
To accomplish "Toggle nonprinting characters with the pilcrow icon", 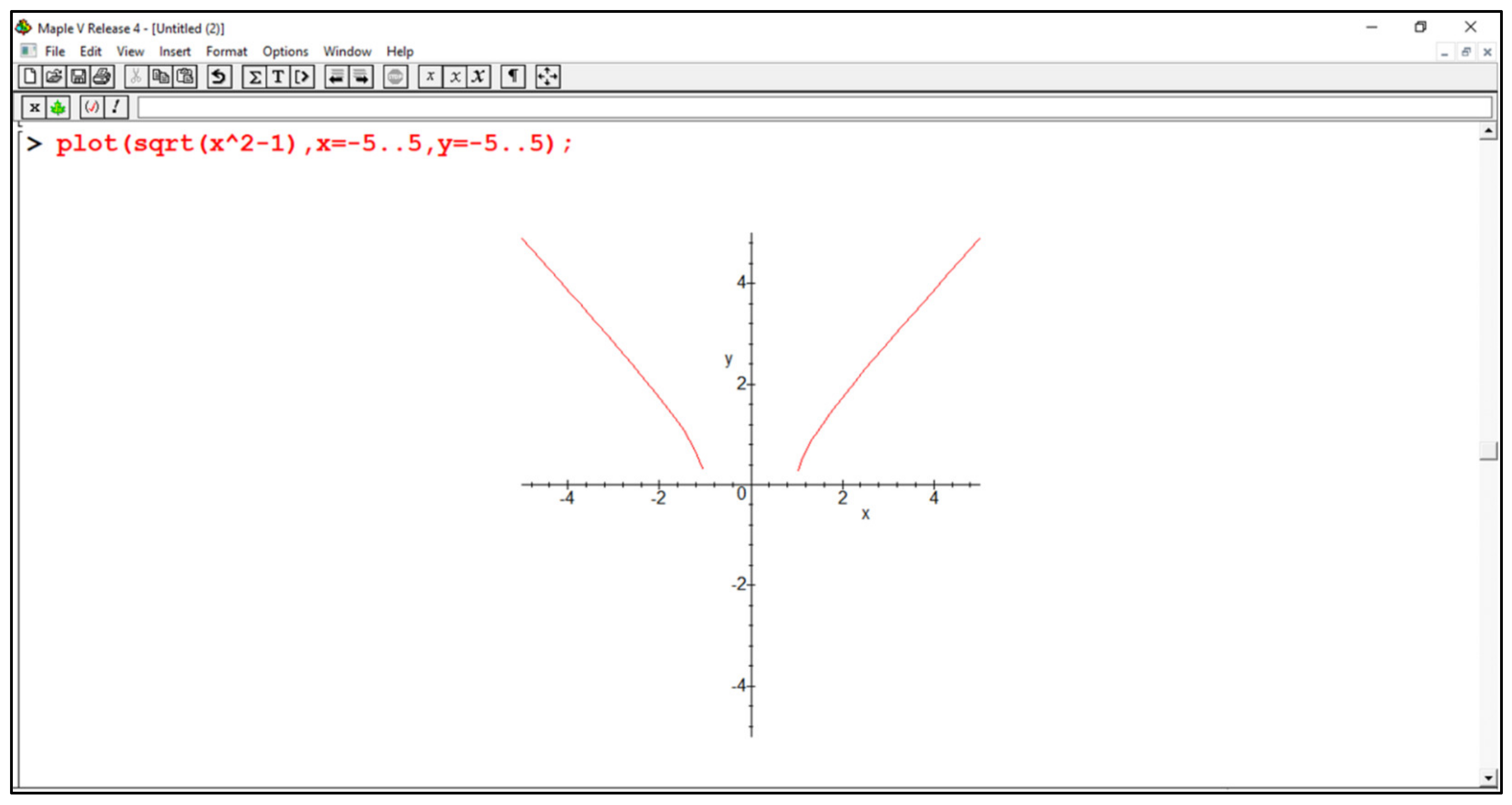I will tap(513, 77).
